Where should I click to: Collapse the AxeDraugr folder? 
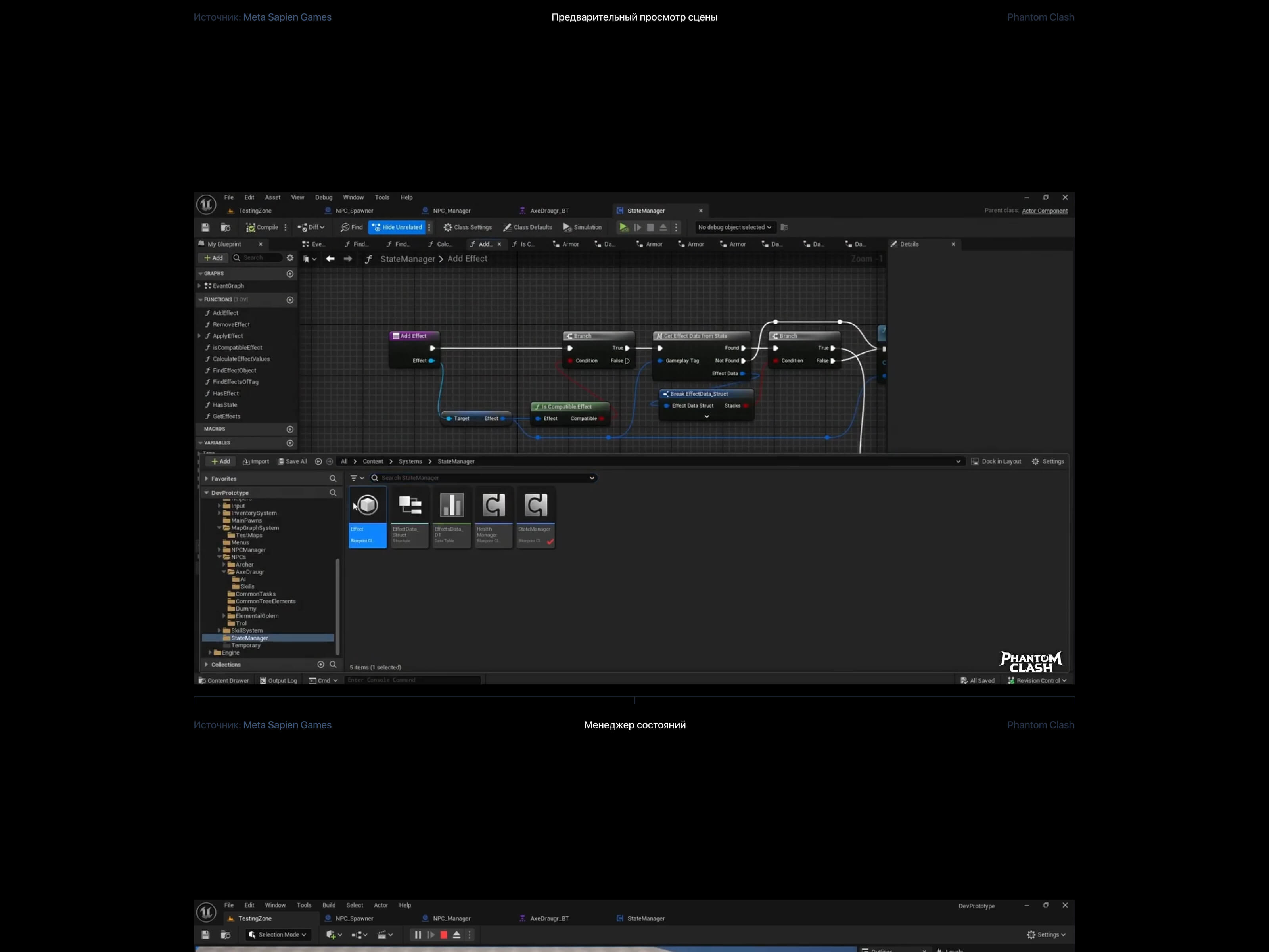tap(224, 572)
